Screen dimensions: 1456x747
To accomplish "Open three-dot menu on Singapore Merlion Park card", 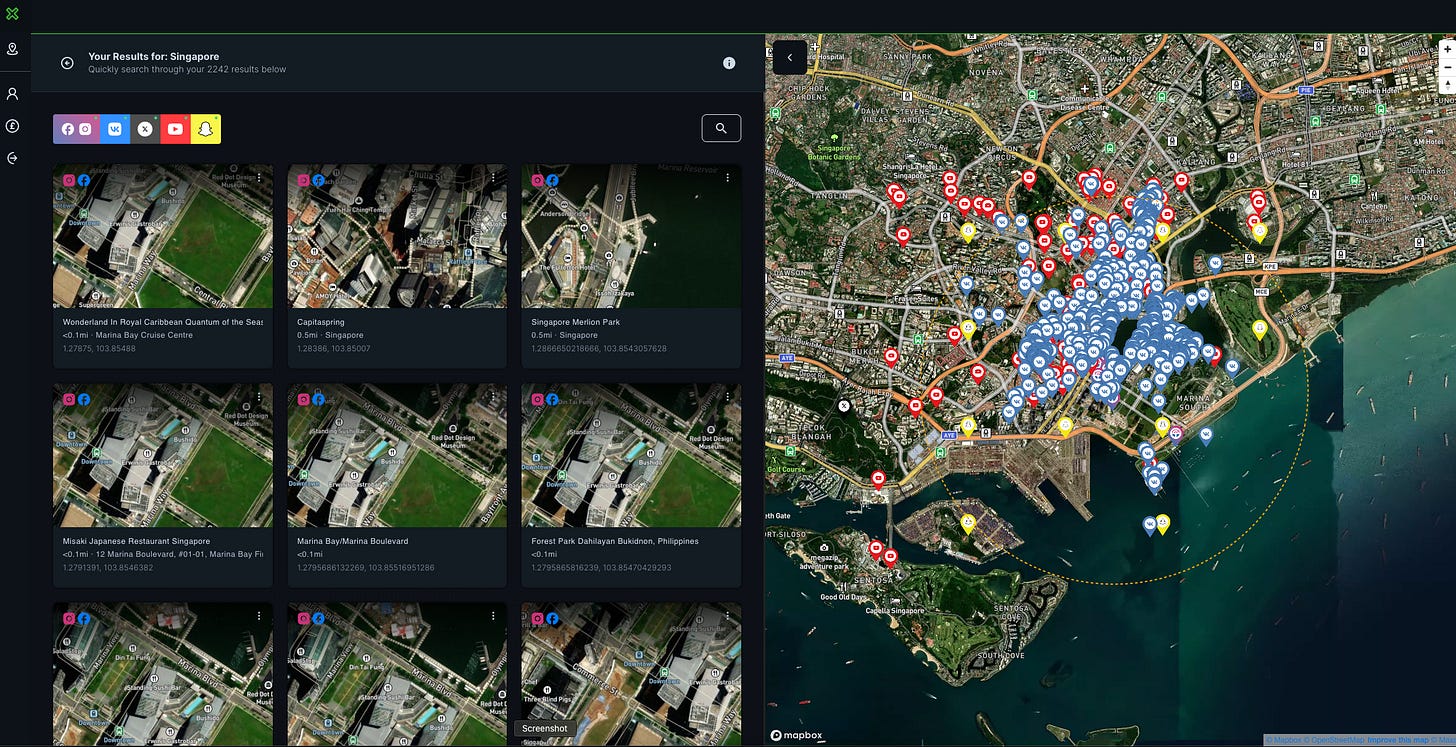I will point(728,178).
